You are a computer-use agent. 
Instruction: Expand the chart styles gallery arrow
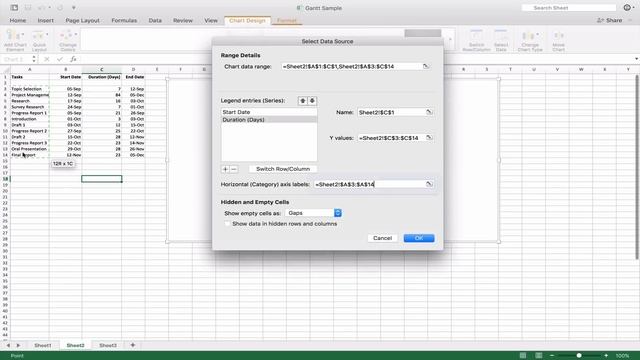pos(450,40)
